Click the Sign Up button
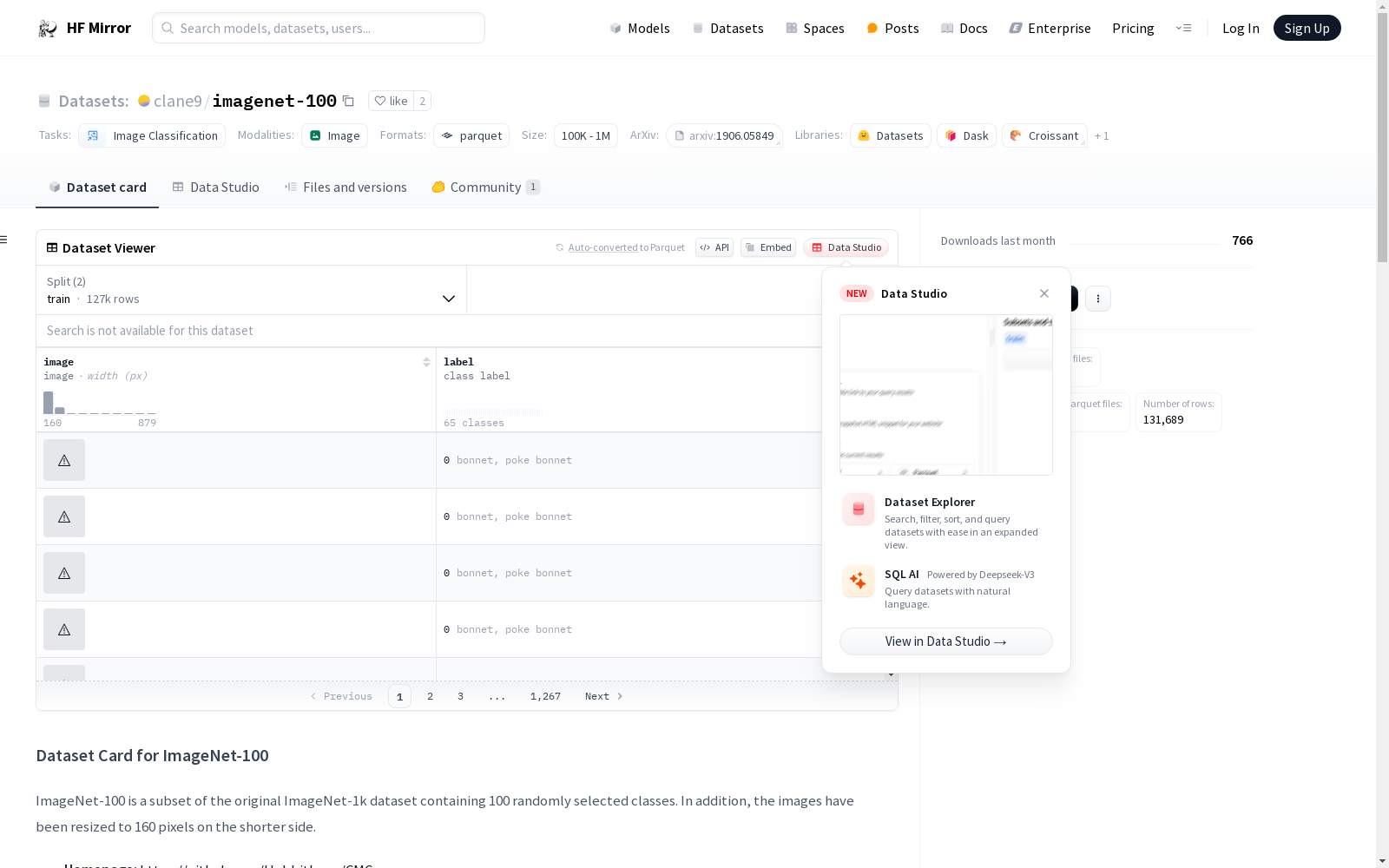This screenshot has width=1389, height=868. (1307, 28)
